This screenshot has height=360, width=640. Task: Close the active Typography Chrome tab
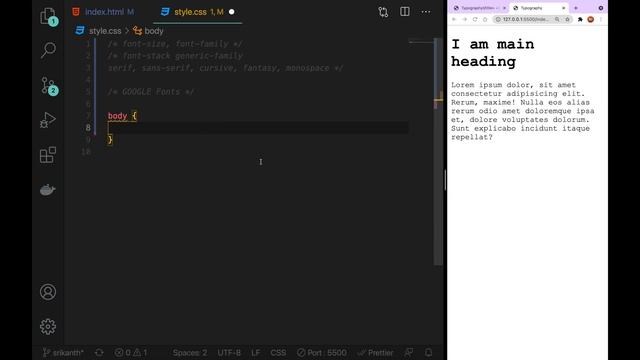[x=564, y=8]
